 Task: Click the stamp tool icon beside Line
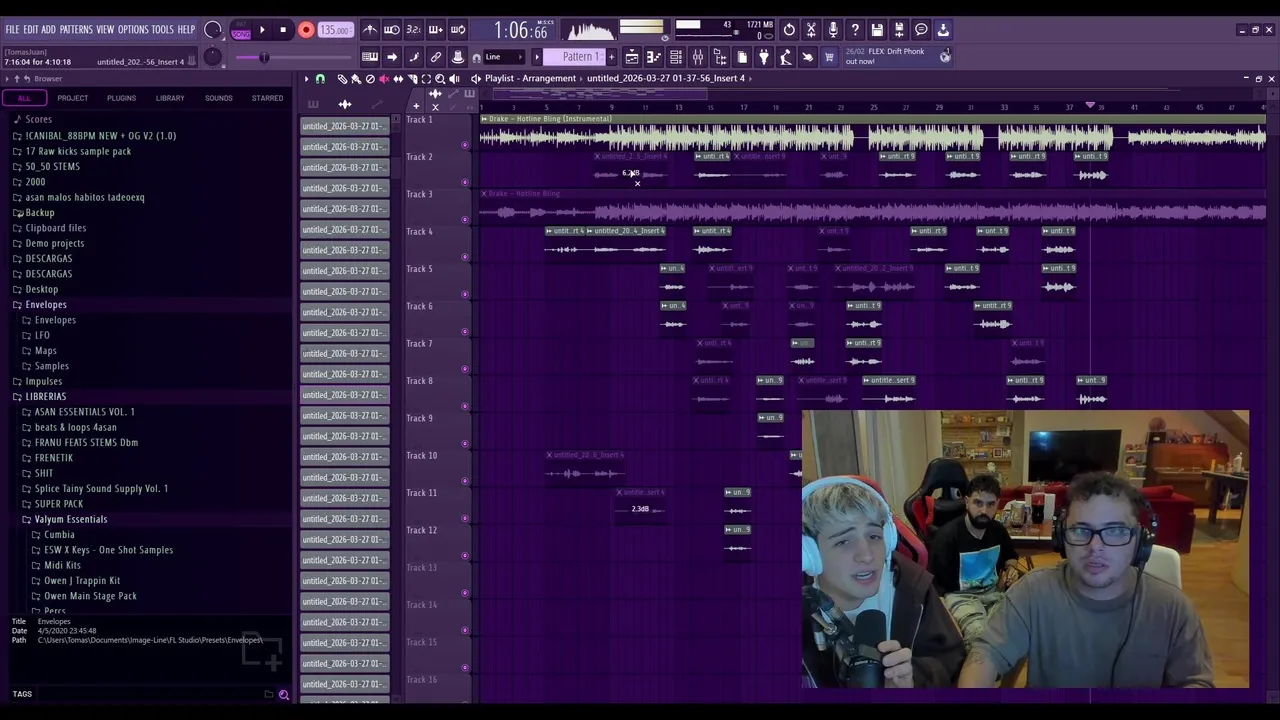pos(458,57)
